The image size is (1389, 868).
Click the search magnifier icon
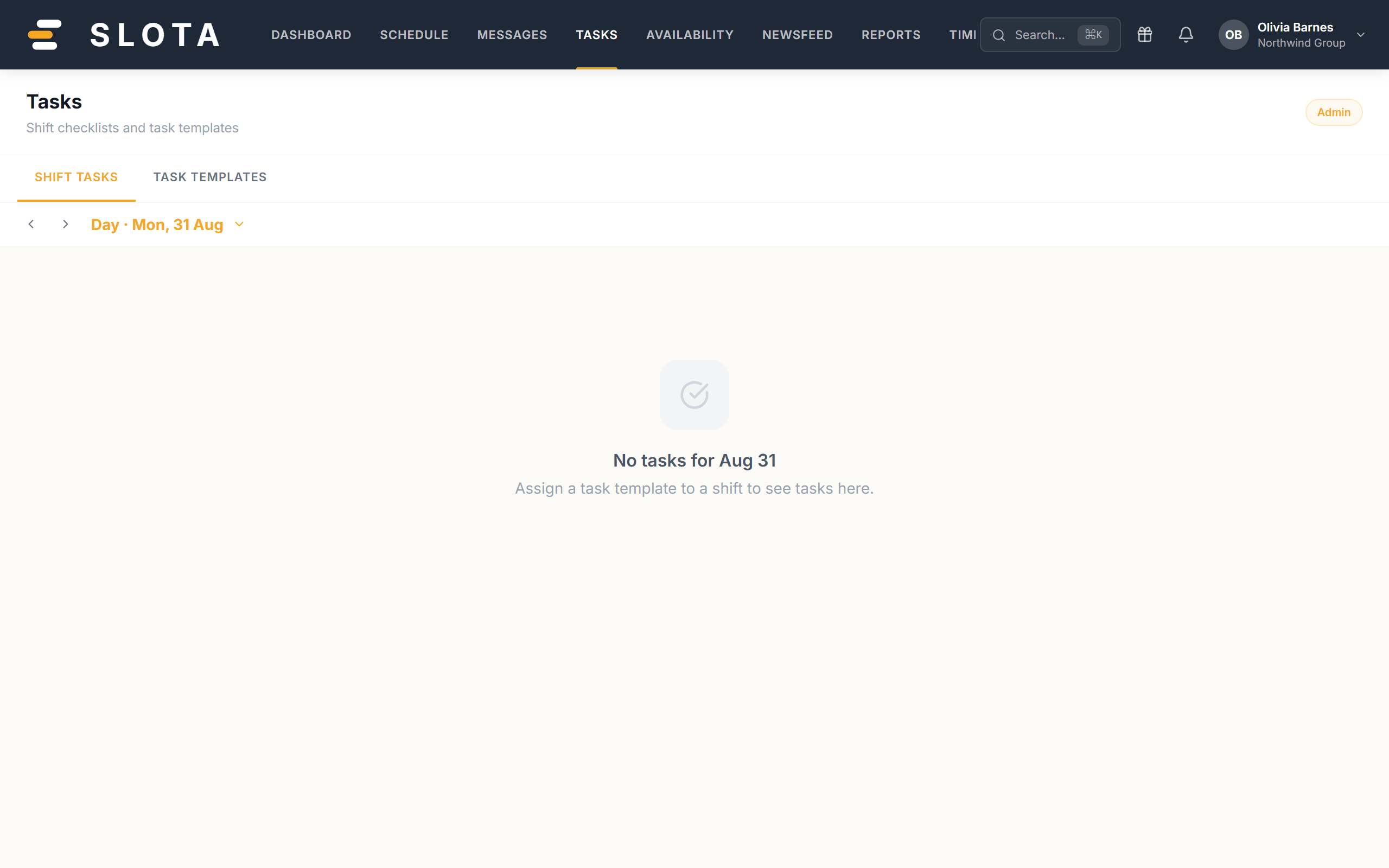999,35
